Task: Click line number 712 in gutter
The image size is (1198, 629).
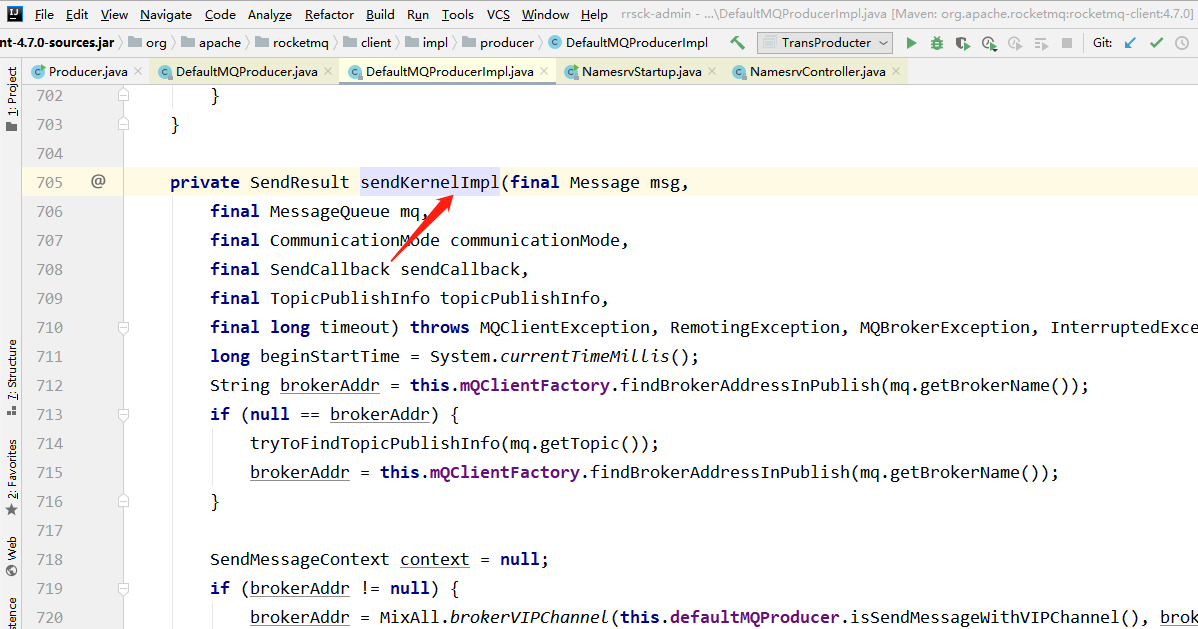Action: coord(50,385)
